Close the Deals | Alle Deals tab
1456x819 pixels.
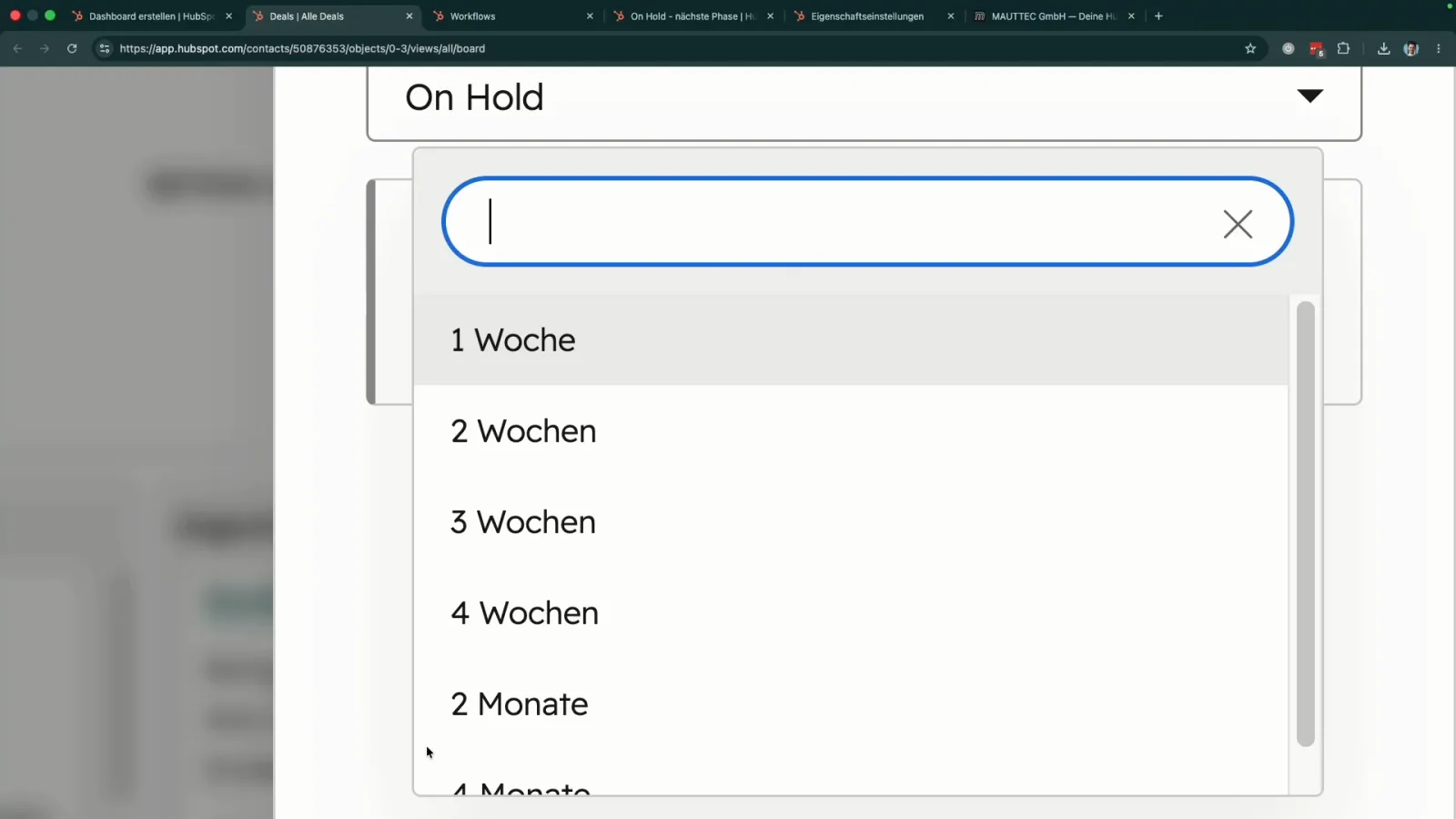(x=409, y=16)
